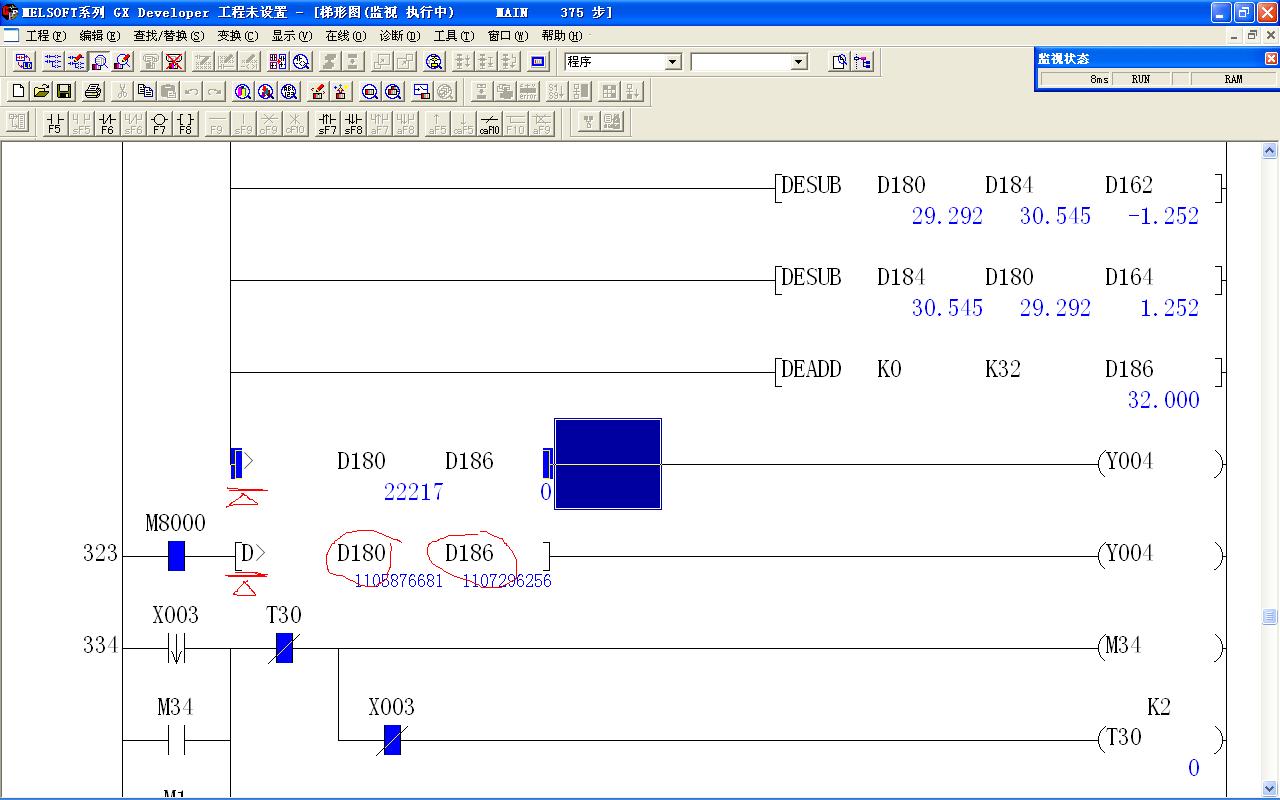This screenshot has height=800, width=1280.
Task: Save the project with the floppy disk icon
Action: tap(64, 92)
